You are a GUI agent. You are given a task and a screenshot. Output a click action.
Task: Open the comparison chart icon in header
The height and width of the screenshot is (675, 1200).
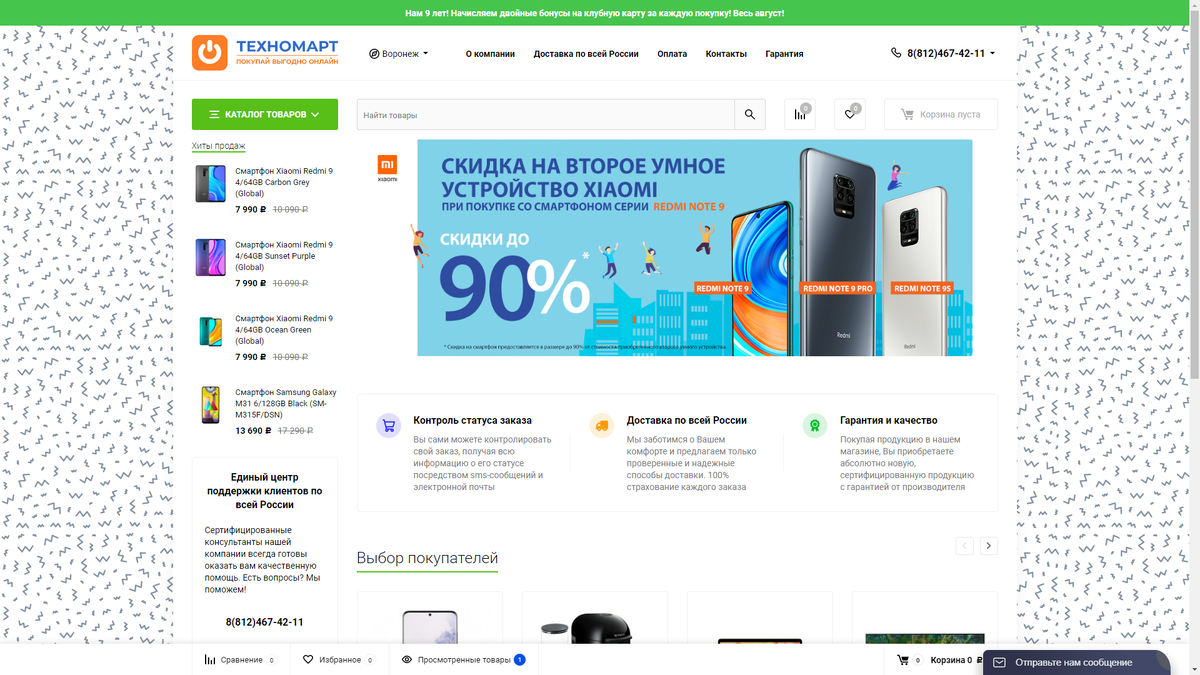[800, 115]
